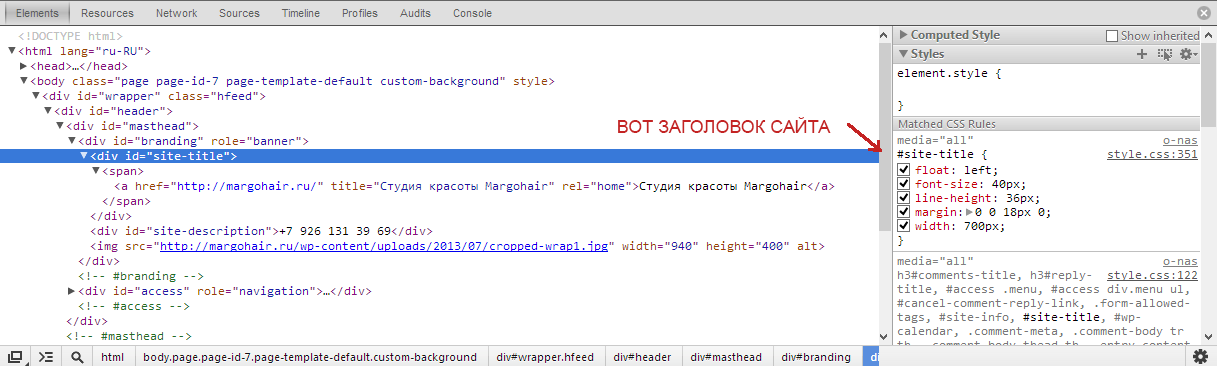Click the scroll-up arrow of Styles pane
This screenshot has height=366, width=1217.
[1209, 34]
